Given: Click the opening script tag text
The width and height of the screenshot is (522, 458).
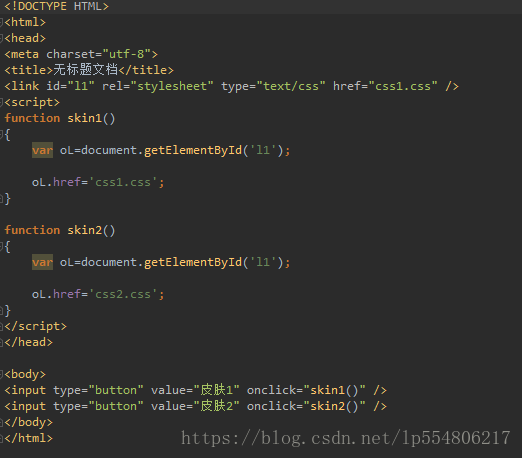Looking at the screenshot, I should (x=32, y=102).
